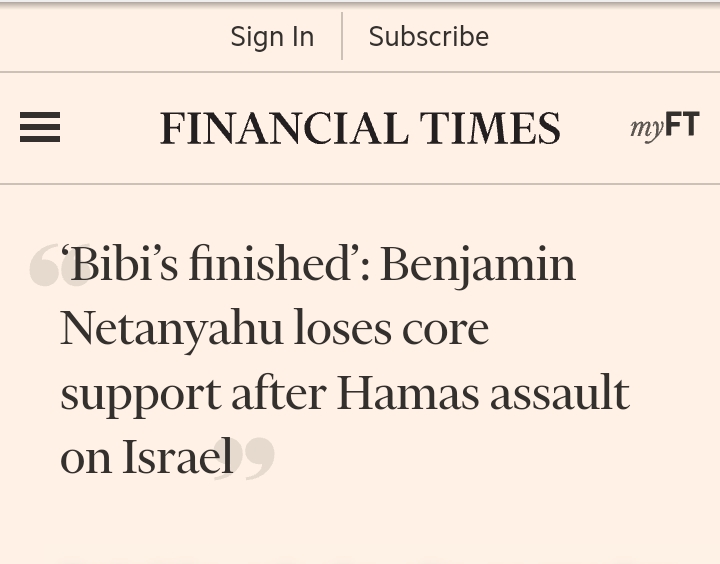720x564 pixels.
Task: Click the Subscribe link
Action: click(x=429, y=36)
